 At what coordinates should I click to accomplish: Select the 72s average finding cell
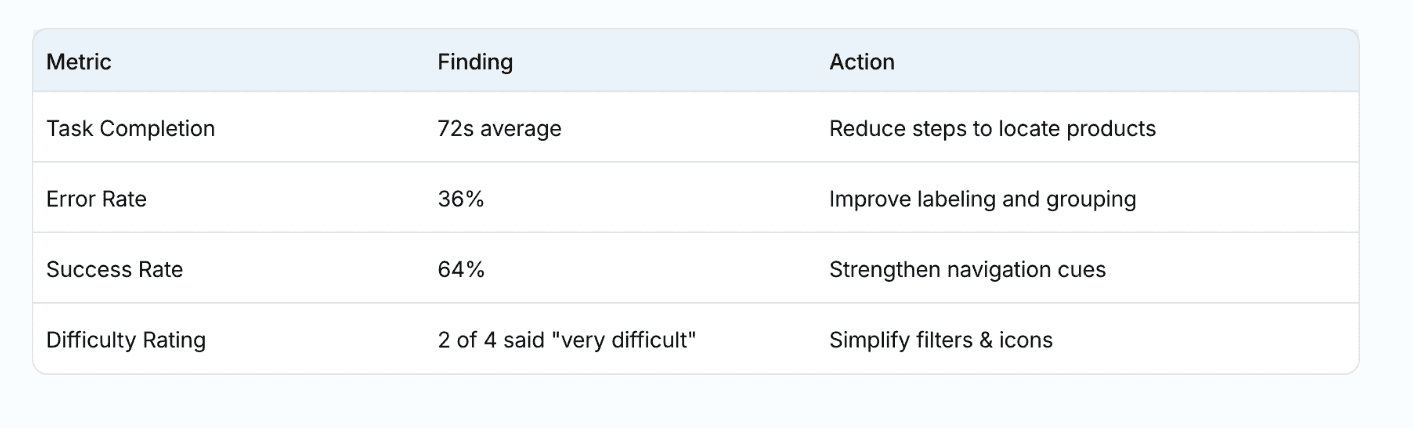click(499, 129)
